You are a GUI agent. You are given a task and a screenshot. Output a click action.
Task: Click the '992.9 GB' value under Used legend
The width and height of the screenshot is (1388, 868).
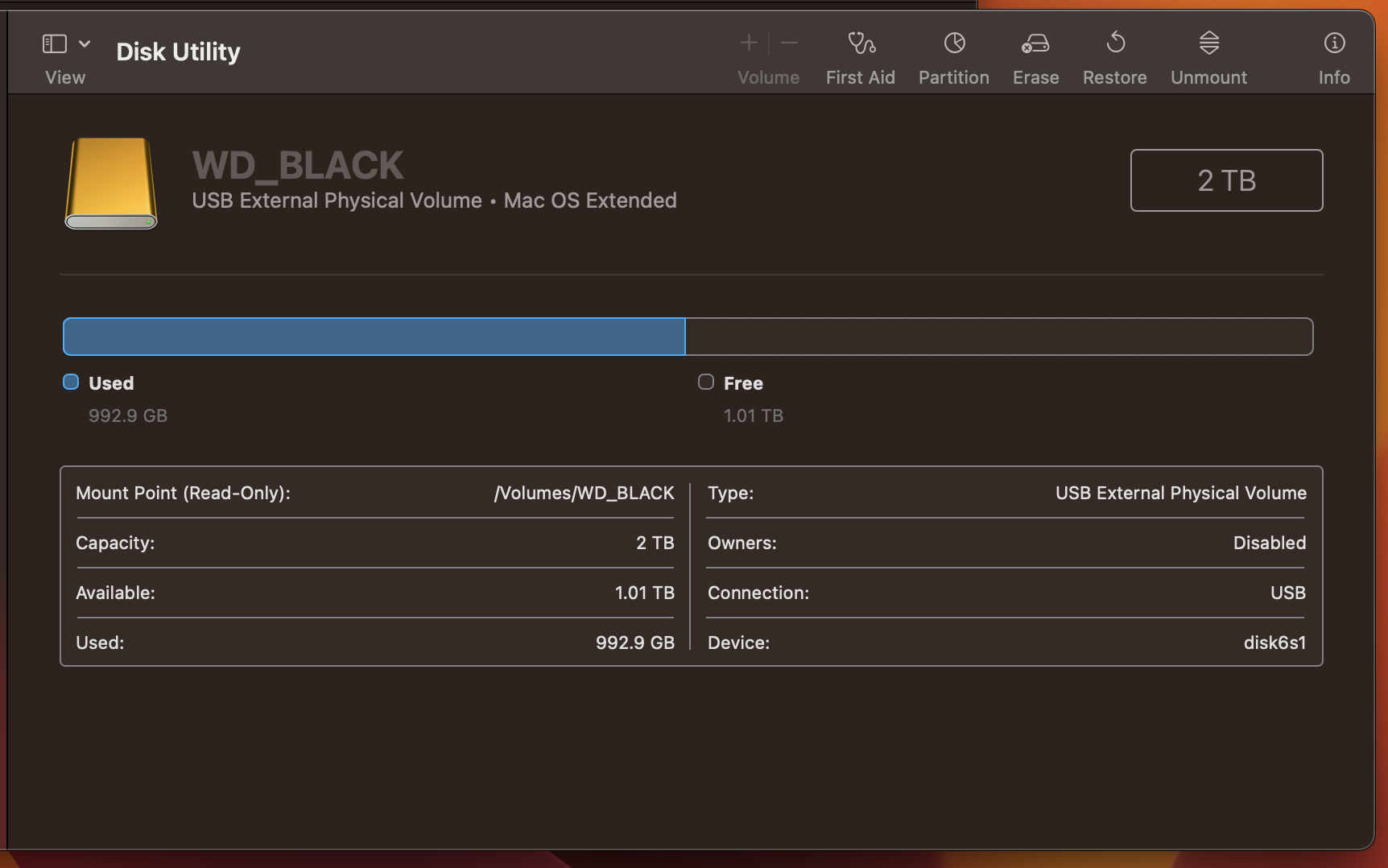[128, 415]
